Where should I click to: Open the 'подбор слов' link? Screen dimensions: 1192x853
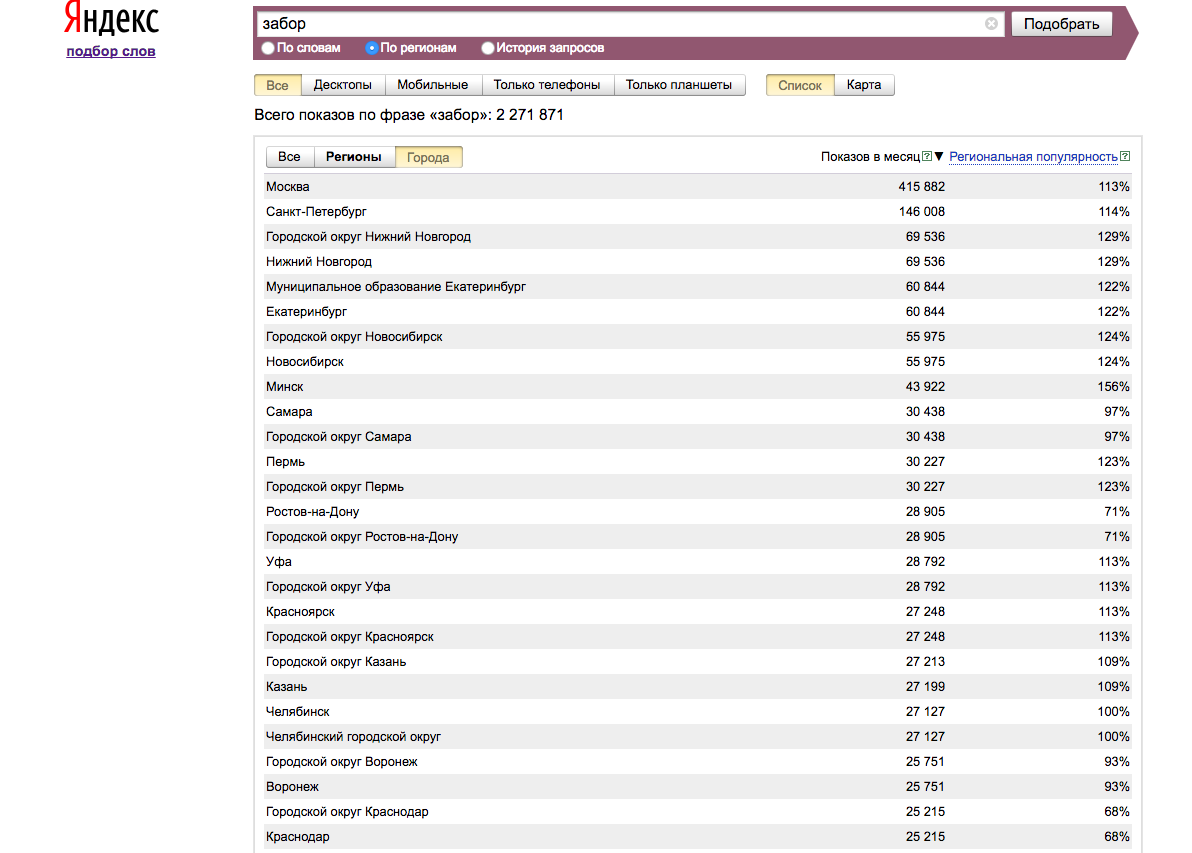111,51
